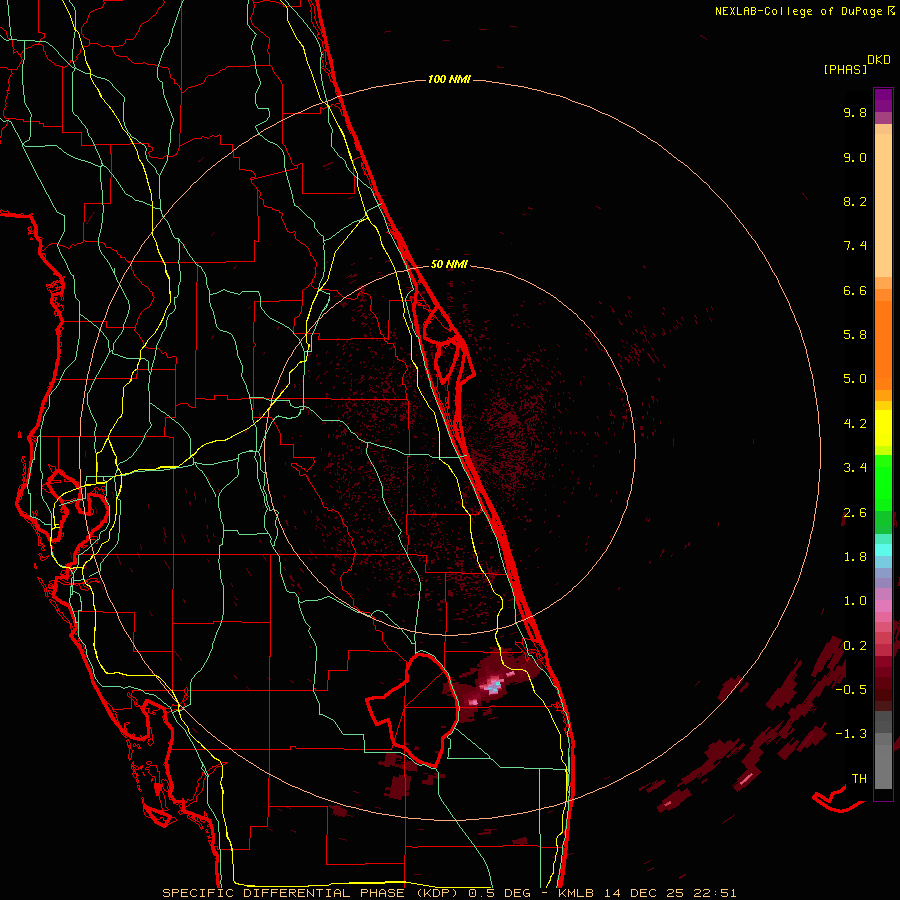
Task: Click the 1.8 color scale value
Action: [x=855, y=557]
